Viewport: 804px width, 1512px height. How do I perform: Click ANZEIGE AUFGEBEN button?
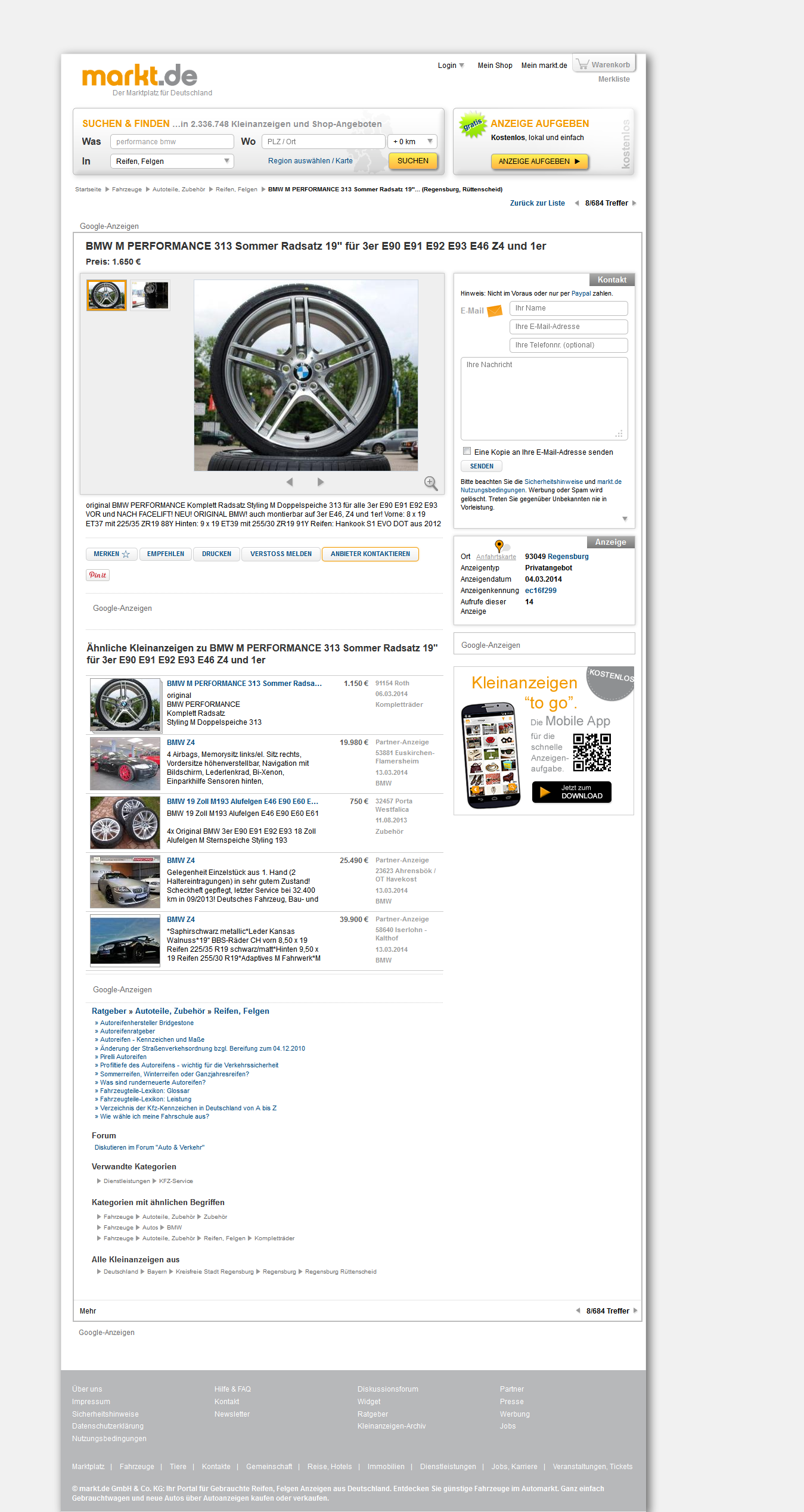[539, 162]
